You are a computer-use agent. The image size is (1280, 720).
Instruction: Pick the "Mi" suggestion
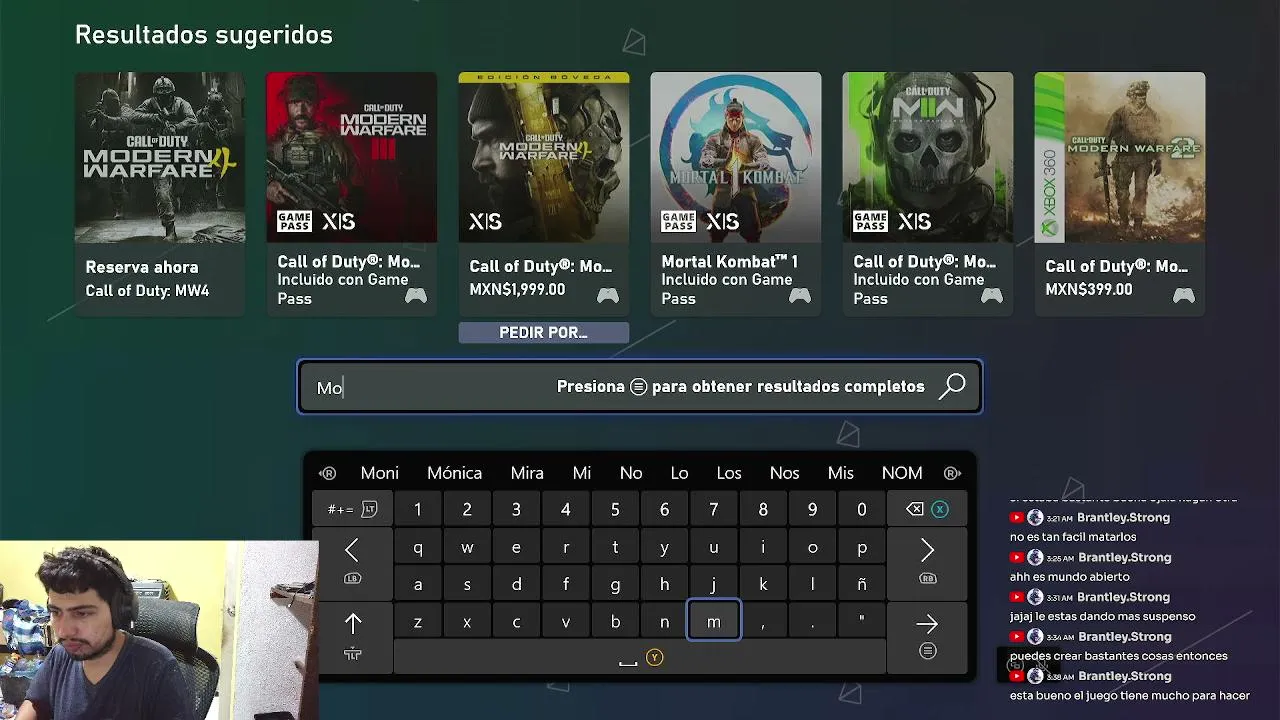582,473
